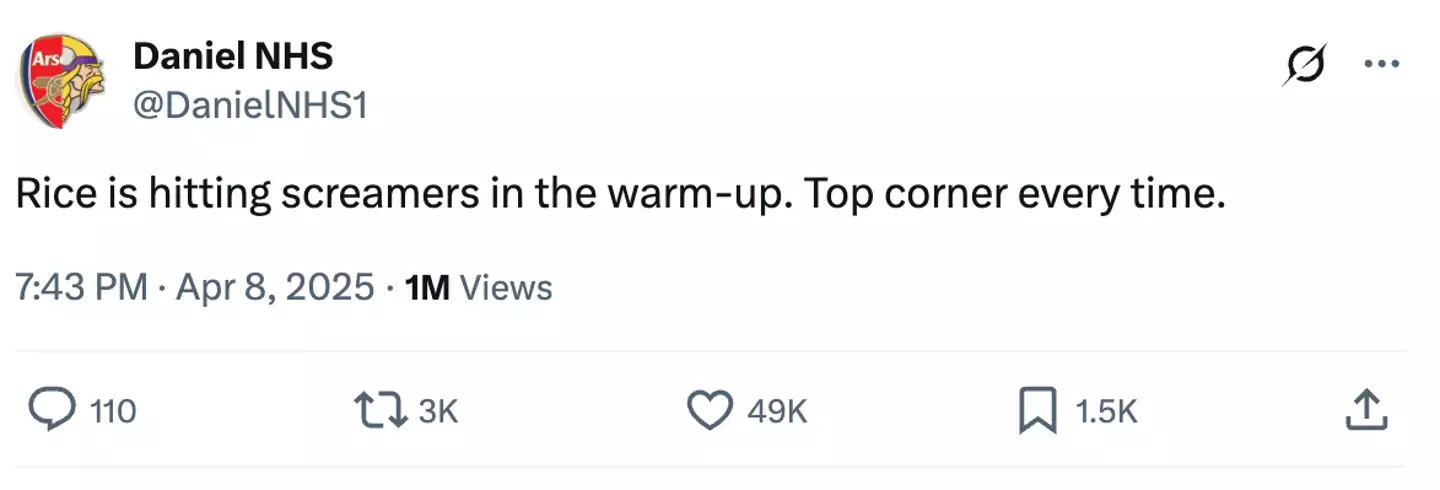The width and height of the screenshot is (1440, 490).
Task: Click the 110 replies count
Action: point(113,411)
